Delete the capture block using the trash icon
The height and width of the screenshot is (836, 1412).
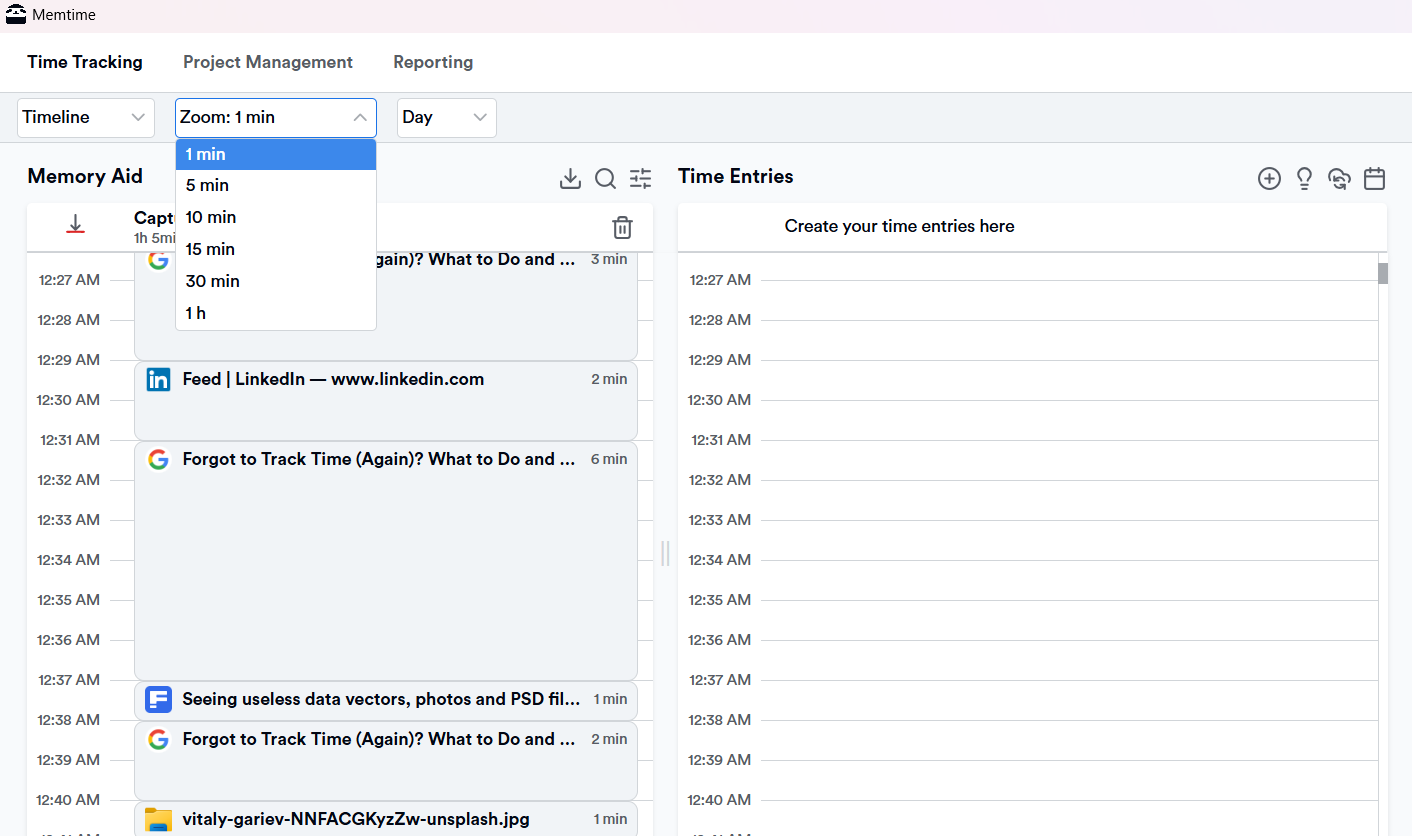pos(622,228)
